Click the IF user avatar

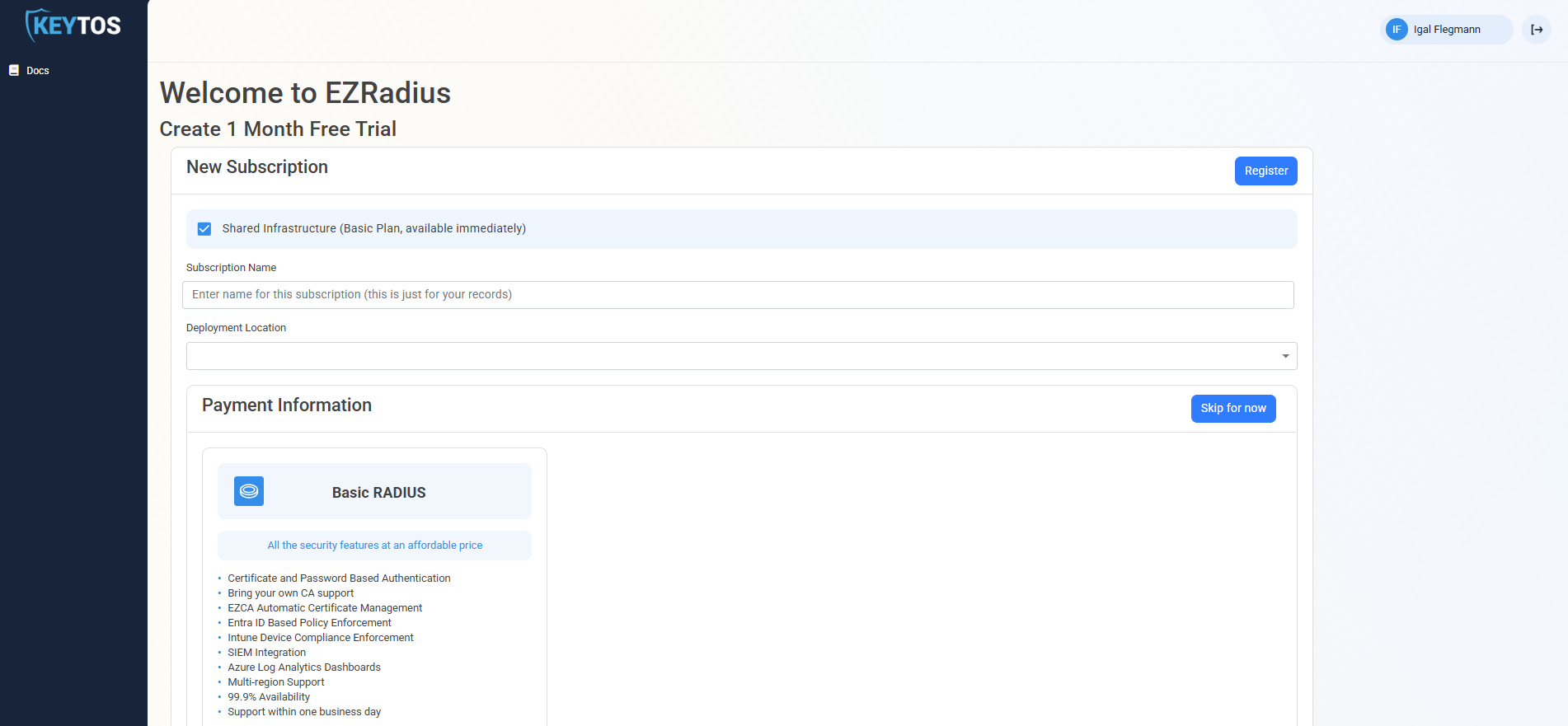[x=1397, y=30]
